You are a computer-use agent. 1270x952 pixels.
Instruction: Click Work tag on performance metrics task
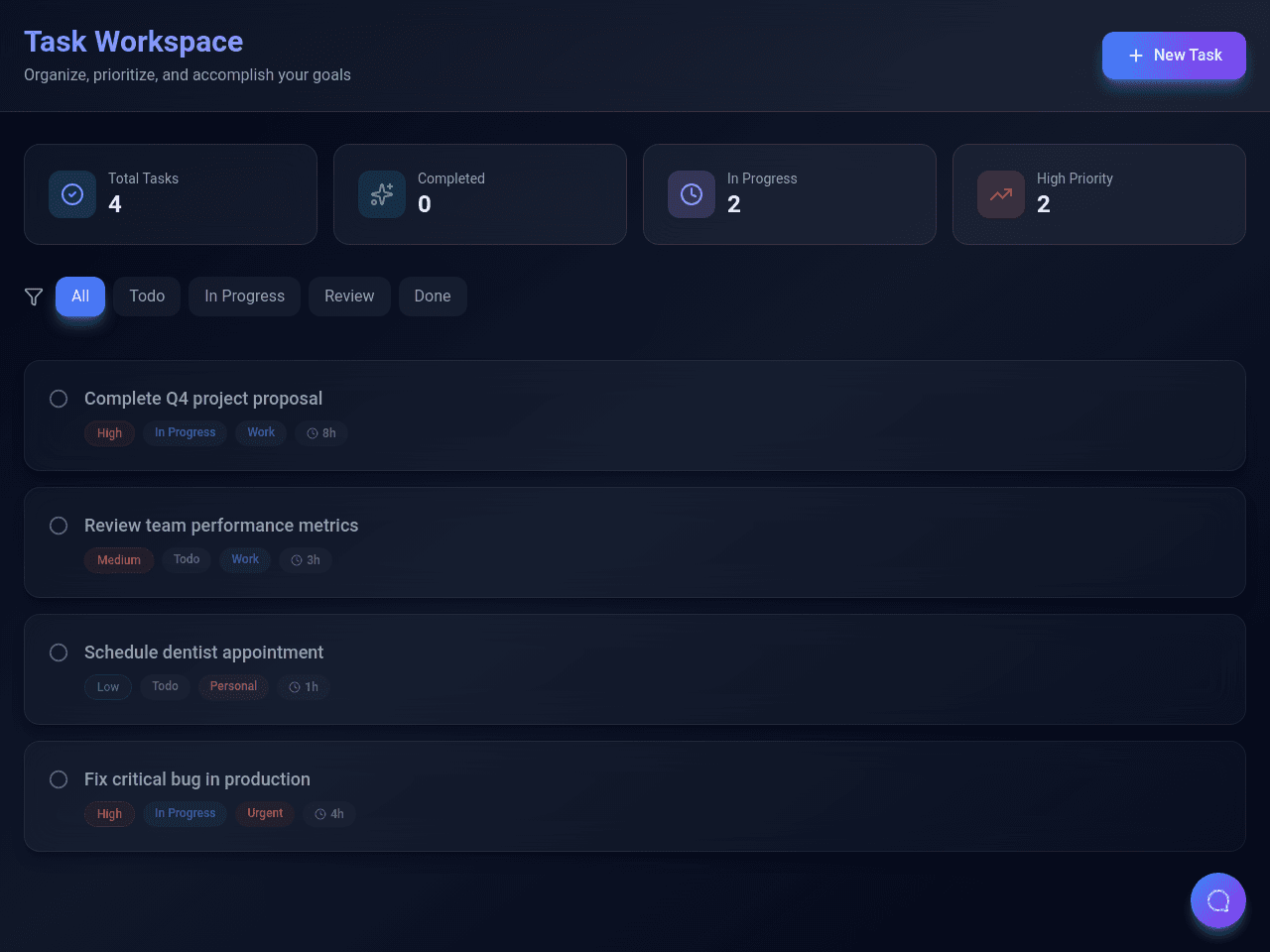coord(245,559)
